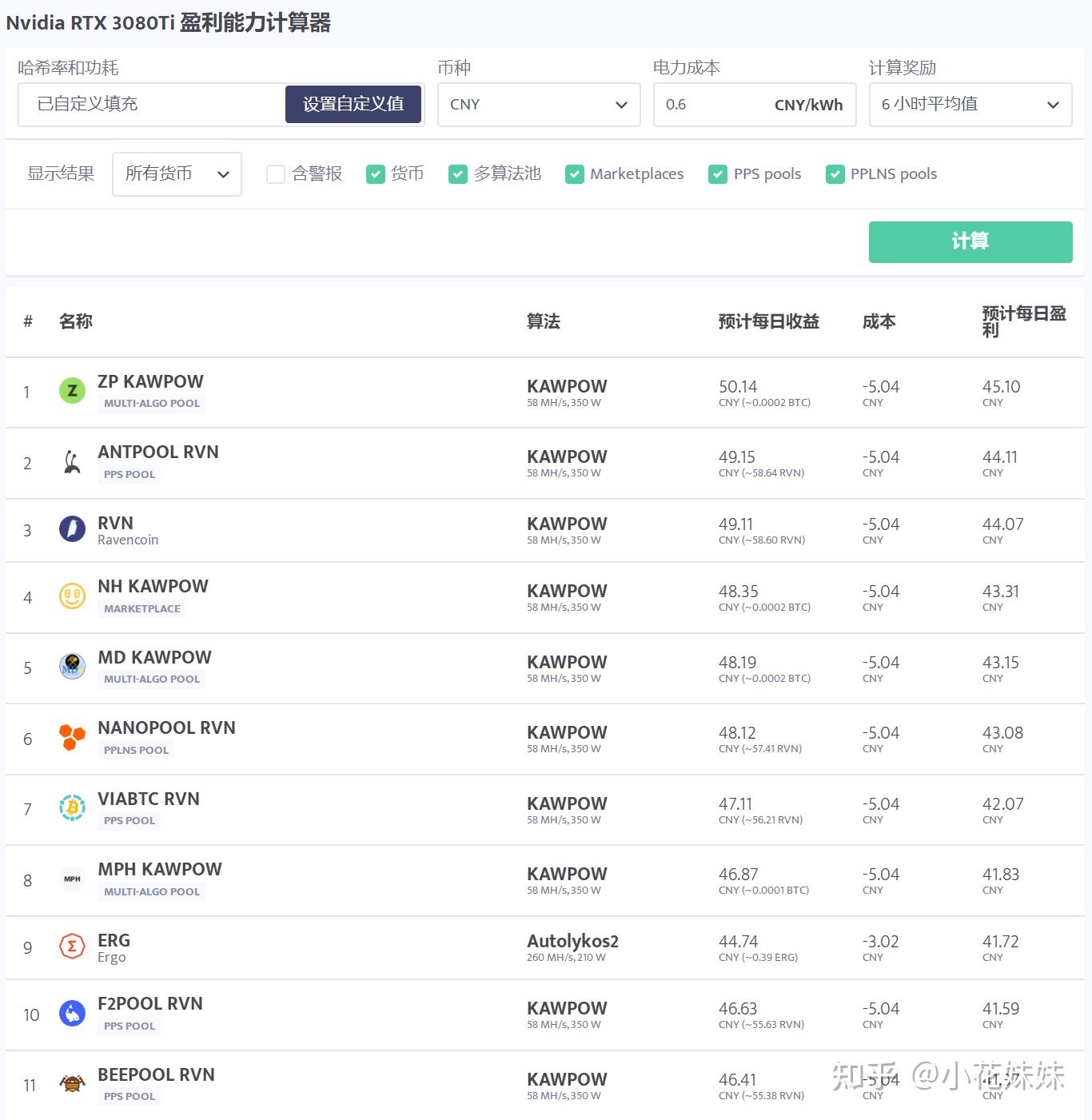Image resolution: width=1092 pixels, height=1120 pixels.
Task: Click the Autolykos2 algorithm name
Action: click(x=572, y=941)
